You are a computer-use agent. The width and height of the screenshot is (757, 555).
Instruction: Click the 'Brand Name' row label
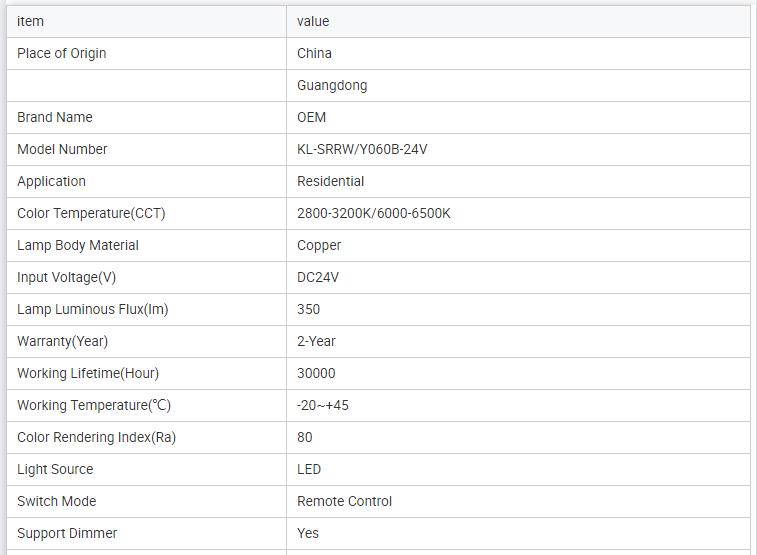click(x=55, y=117)
